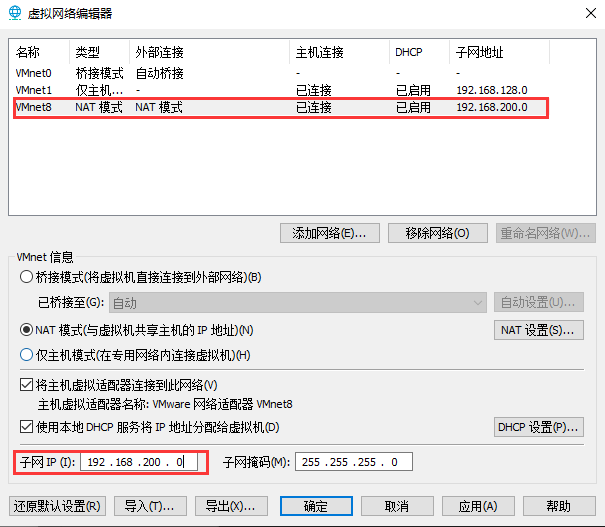Close the 虚拟网络编辑器 window
The width and height of the screenshot is (605, 527).
pyautogui.click(x=582, y=13)
